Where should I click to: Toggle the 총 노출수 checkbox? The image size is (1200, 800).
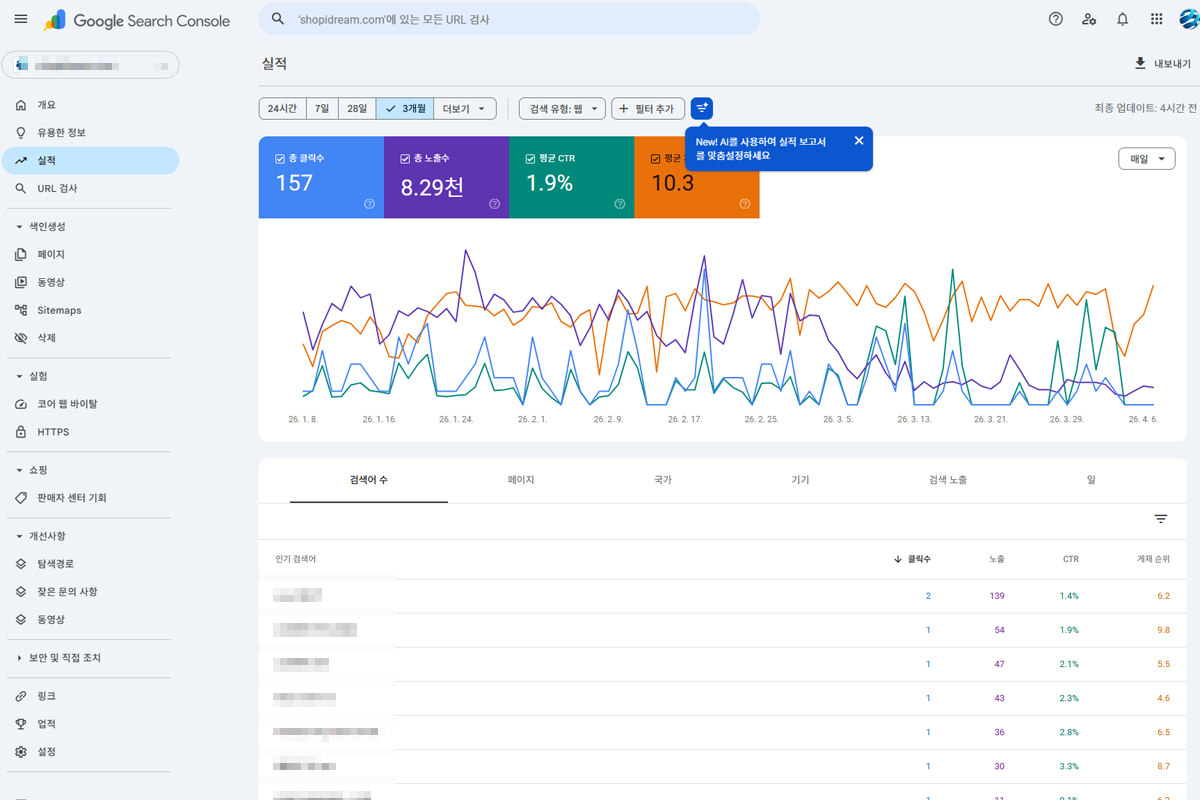405,158
